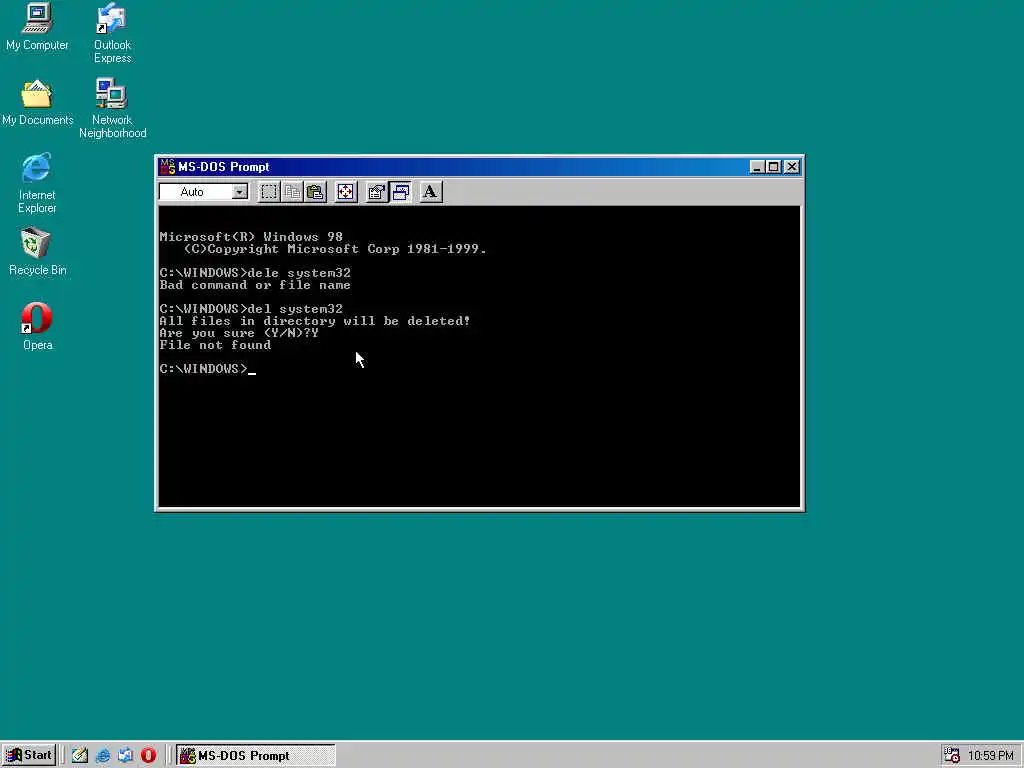The height and width of the screenshot is (768, 1024).
Task: Open MS-DOS Prompt Properties icon
Action: click(376, 192)
